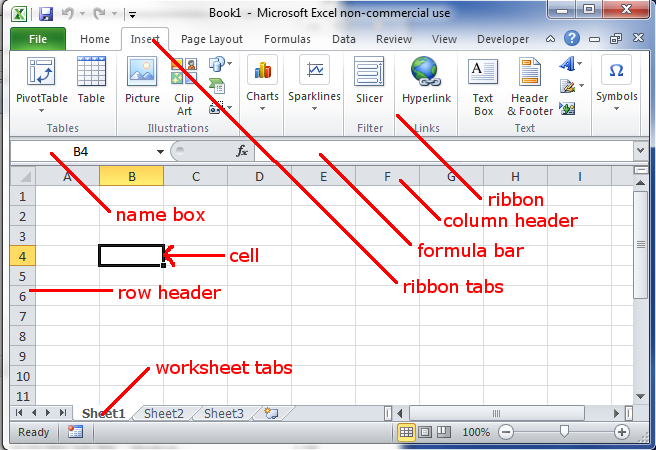Expand the formula bar
656x450 pixels.
click(640, 151)
